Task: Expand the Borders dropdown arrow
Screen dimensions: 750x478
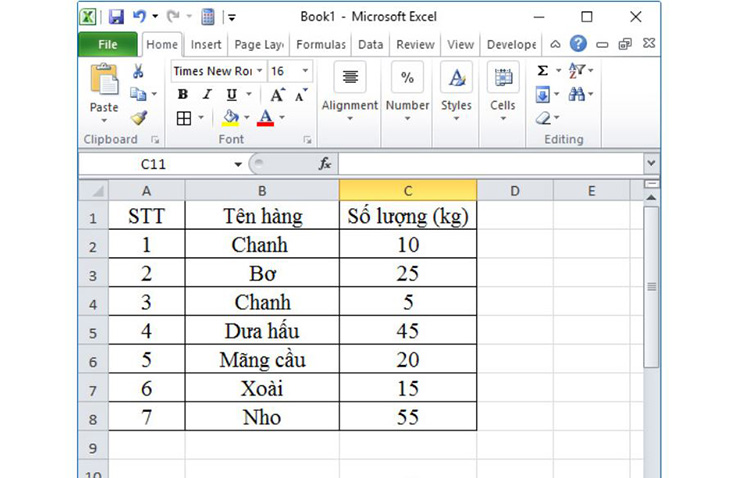Action: pyautogui.click(x=201, y=118)
